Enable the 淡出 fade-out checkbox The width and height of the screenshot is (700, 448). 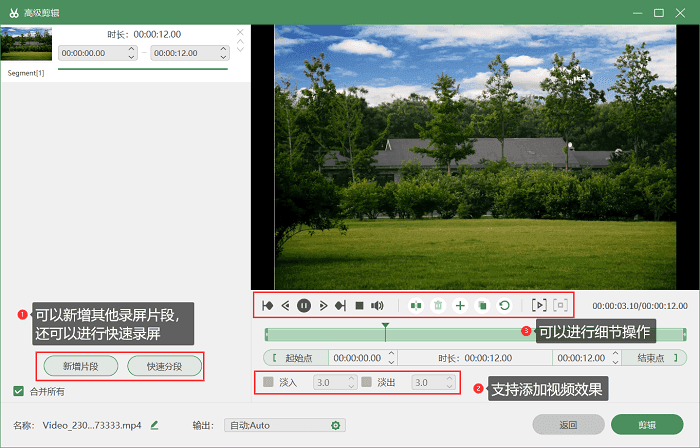pyautogui.click(x=367, y=382)
